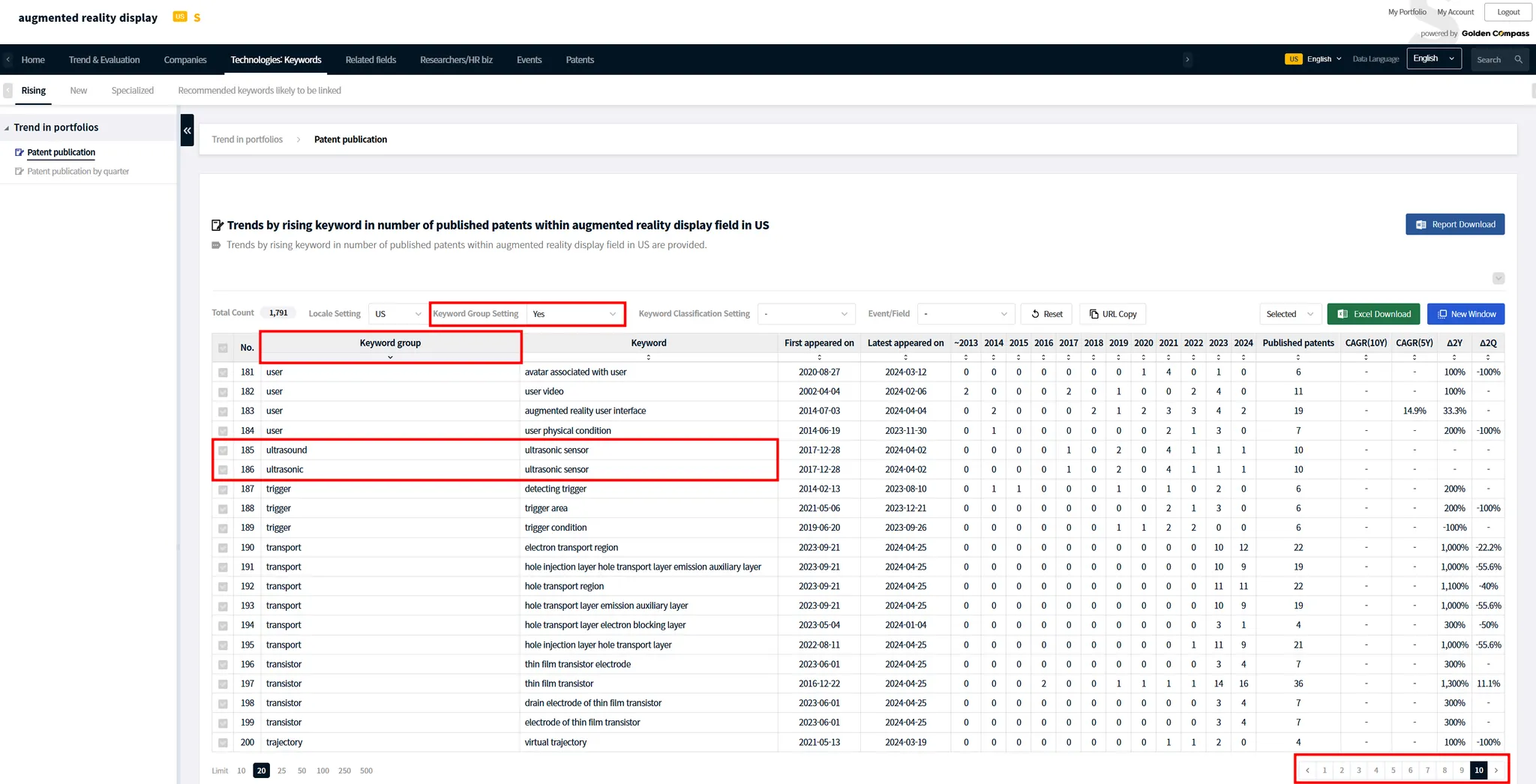This screenshot has width=1536, height=784.
Task: Set row limit to 50
Action: pyautogui.click(x=301, y=771)
